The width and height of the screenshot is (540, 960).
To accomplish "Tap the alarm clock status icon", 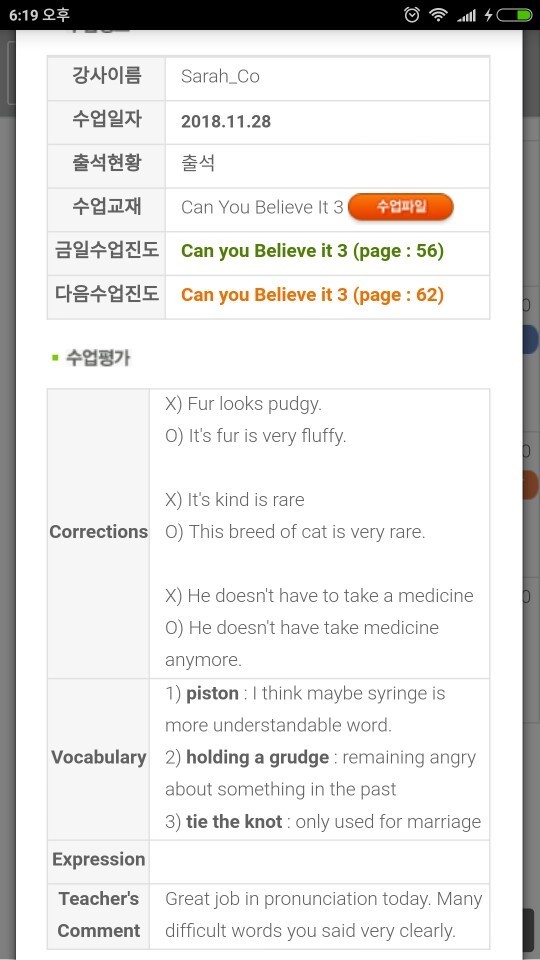I will point(412,14).
